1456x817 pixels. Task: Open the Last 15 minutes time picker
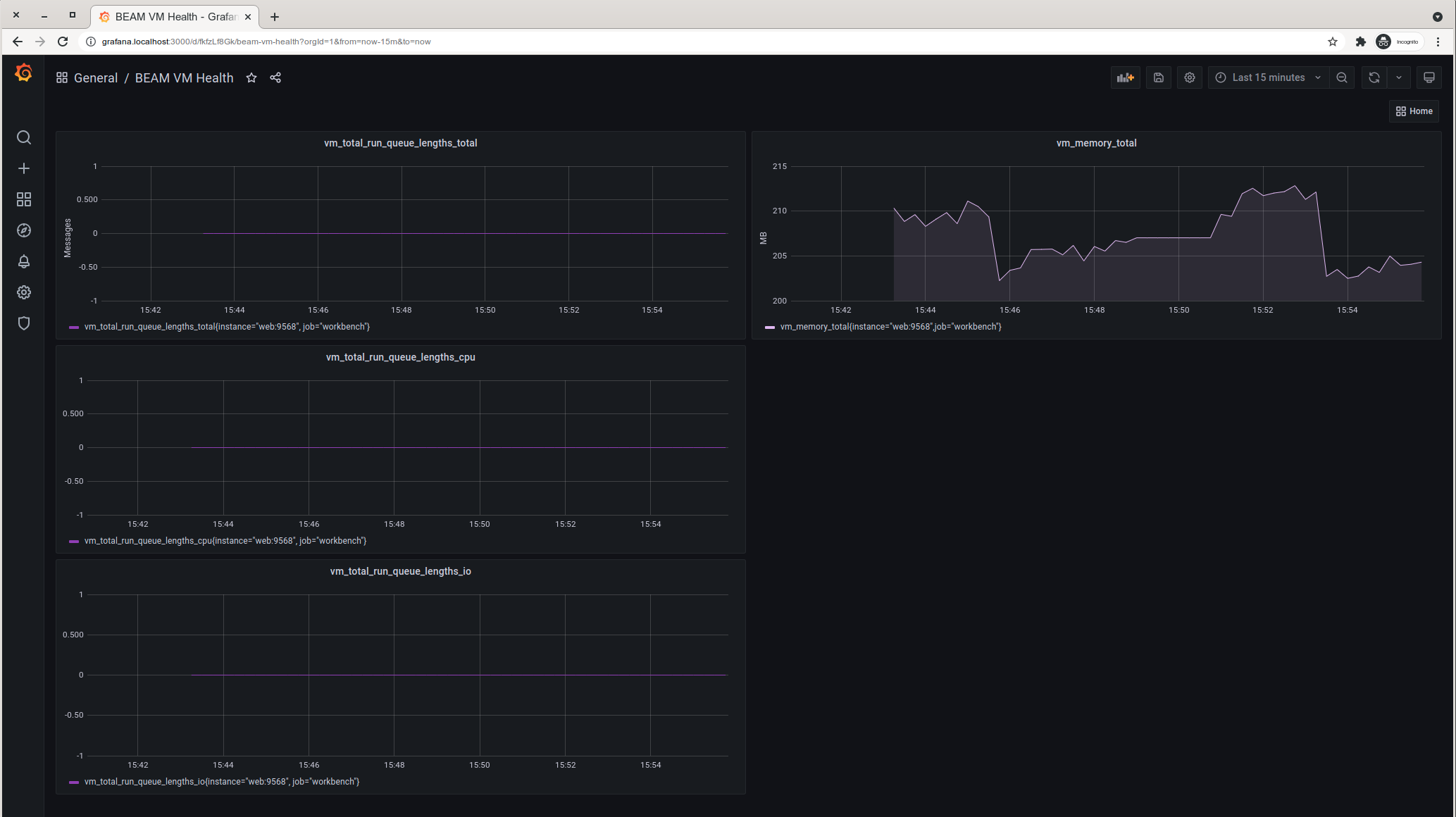1269,77
